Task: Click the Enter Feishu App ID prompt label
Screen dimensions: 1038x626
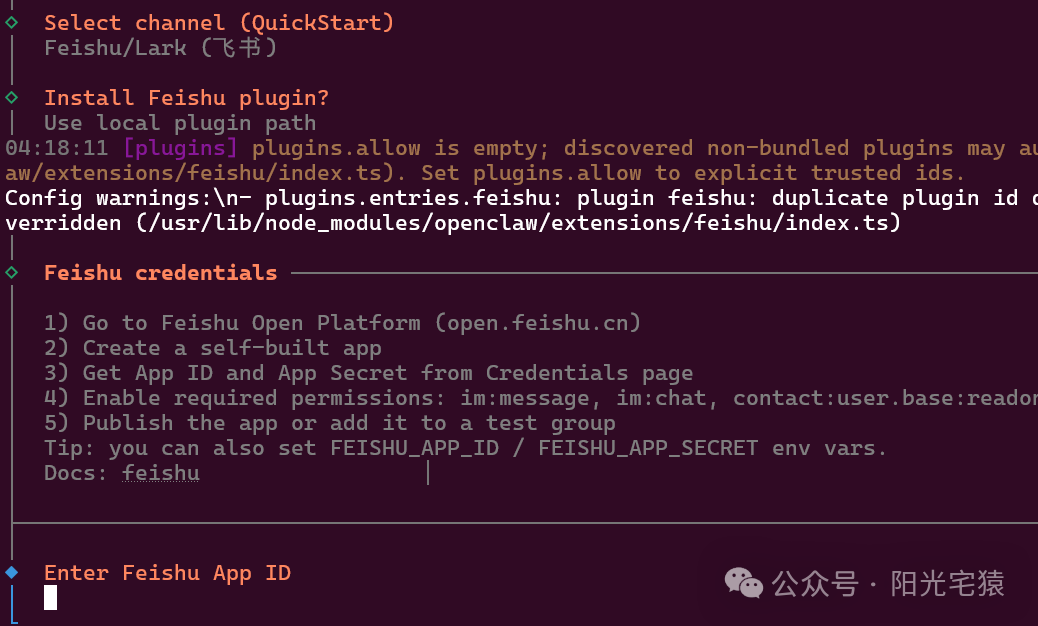Action: point(167,573)
